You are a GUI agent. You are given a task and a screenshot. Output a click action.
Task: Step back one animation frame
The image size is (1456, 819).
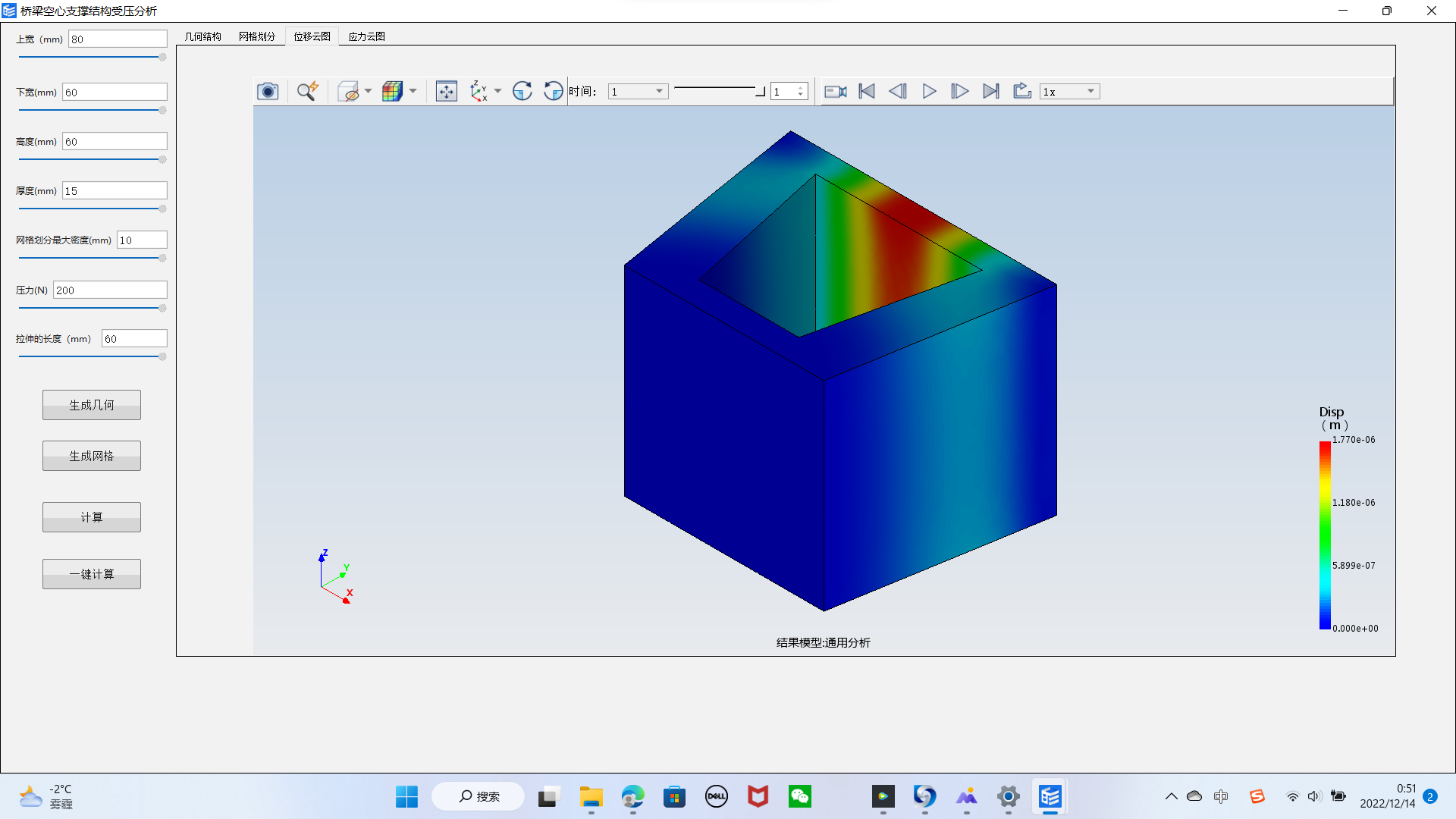tap(898, 92)
